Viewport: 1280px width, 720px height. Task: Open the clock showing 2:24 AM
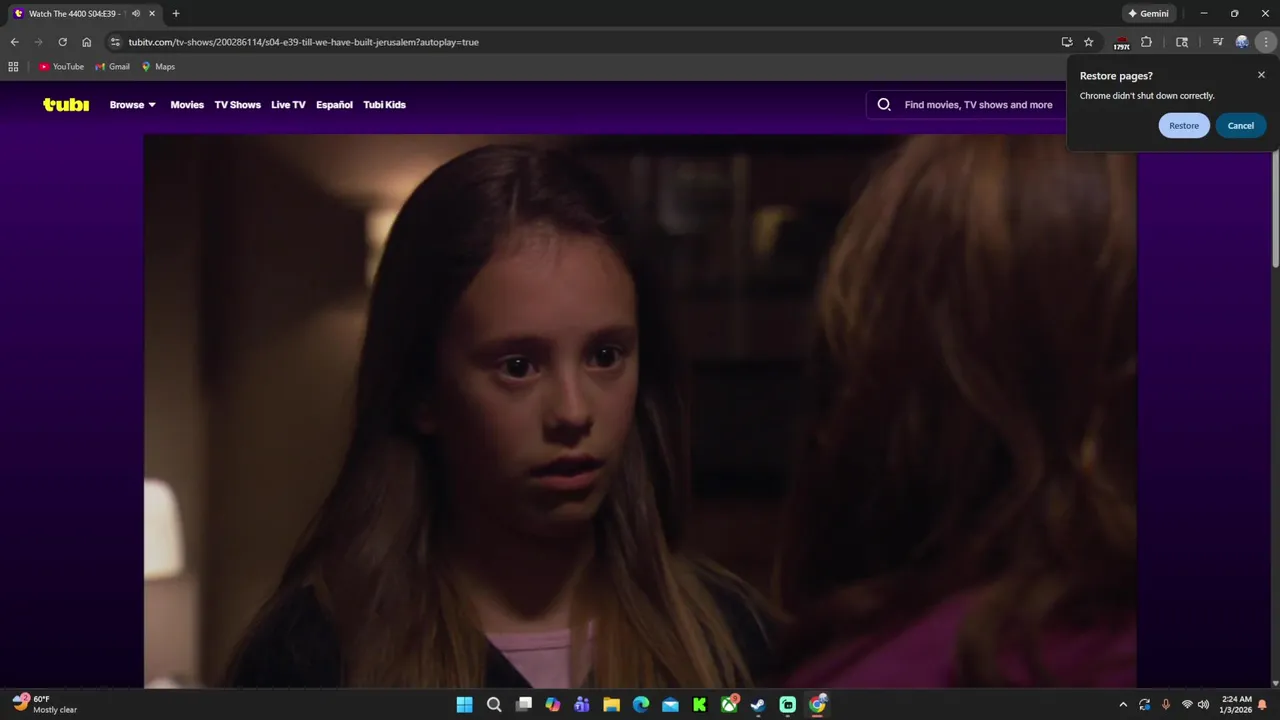(1237, 705)
